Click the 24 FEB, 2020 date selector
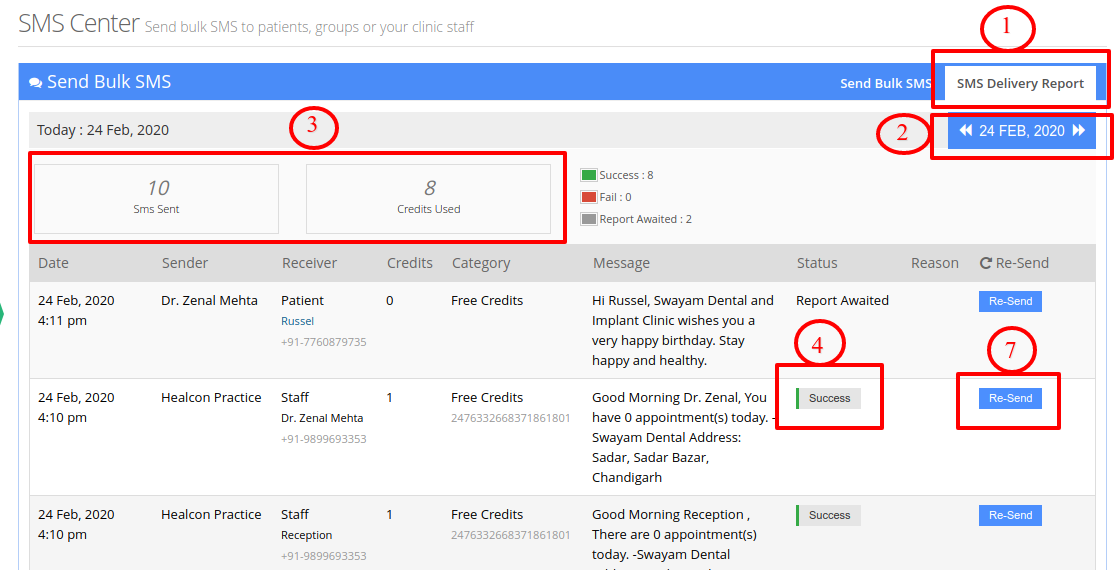Viewport: 1118px width, 570px height. coord(1022,131)
